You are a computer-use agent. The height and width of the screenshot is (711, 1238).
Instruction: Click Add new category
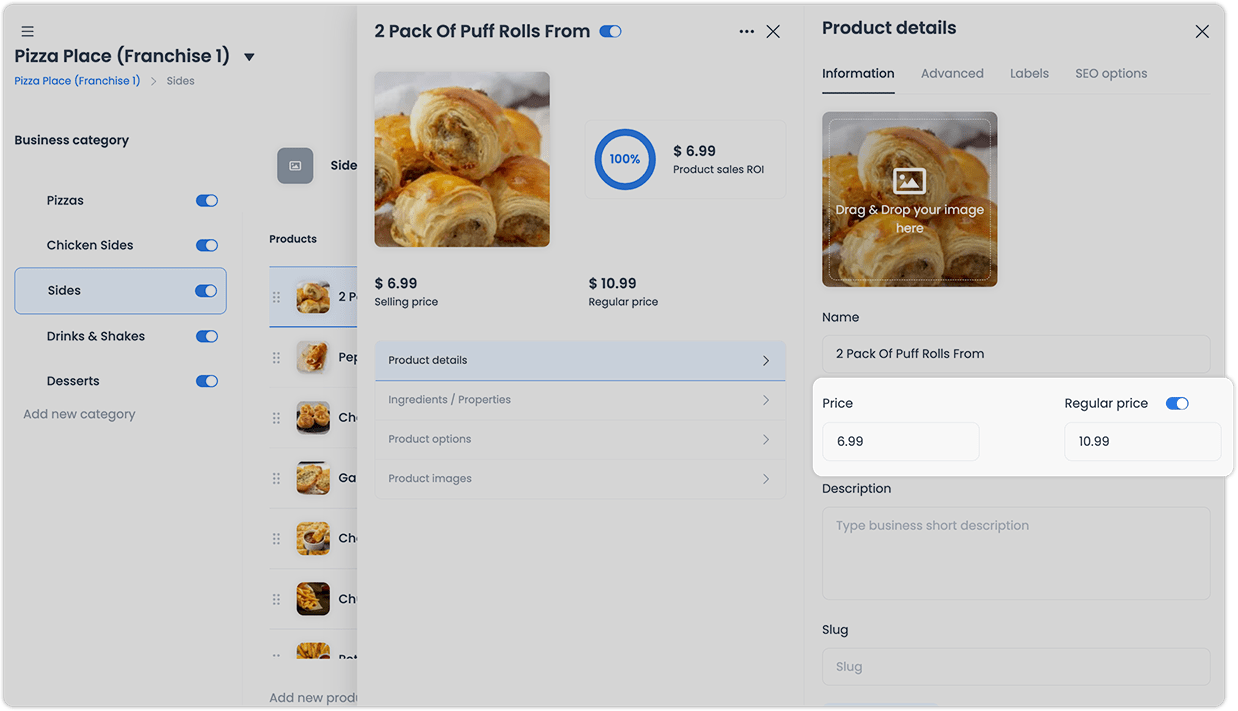[x=79, y=414]
